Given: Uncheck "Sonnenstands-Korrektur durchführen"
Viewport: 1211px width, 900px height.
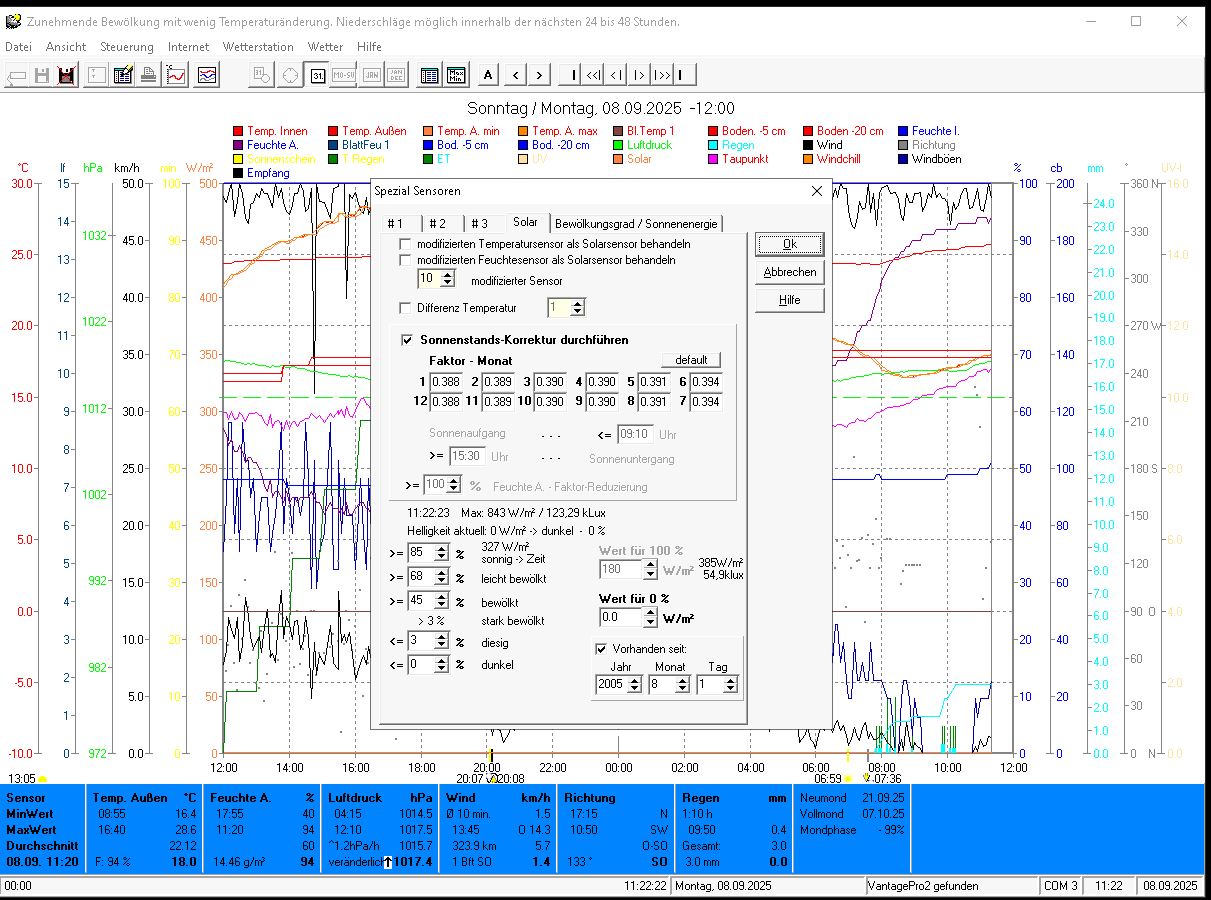Looking at the screenshot, I should [407, 340].
